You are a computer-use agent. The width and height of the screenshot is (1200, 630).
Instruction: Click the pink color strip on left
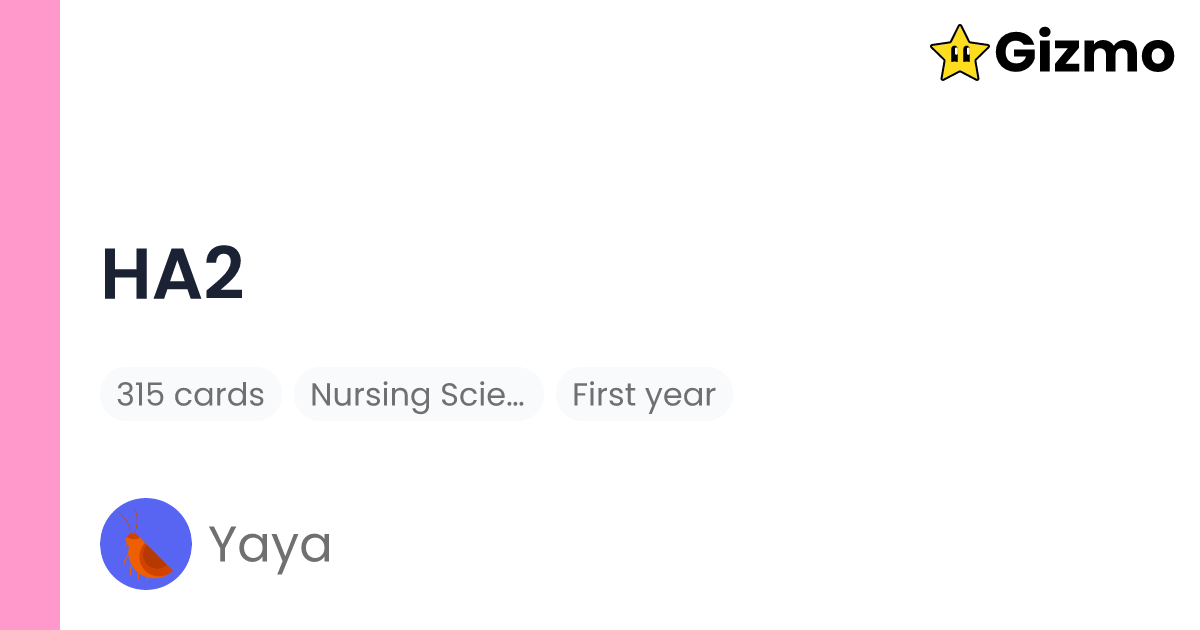click(x=30, y=315)
